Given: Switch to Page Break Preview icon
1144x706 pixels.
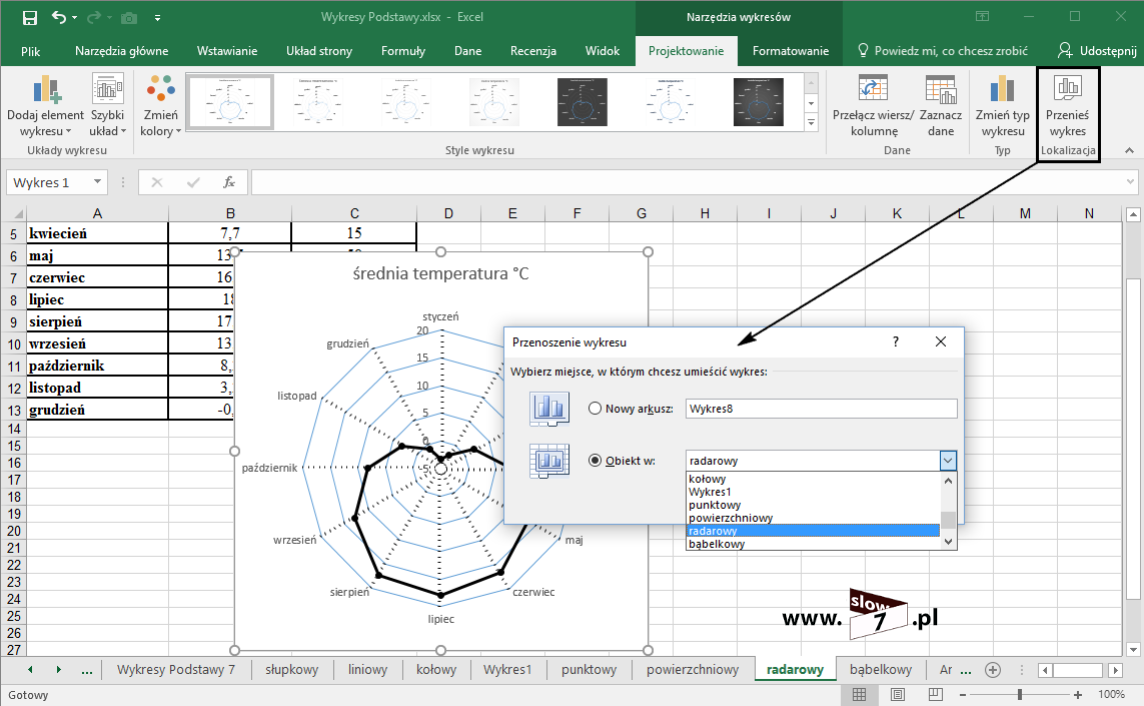Looking at the screenshot, I should [935, 694].
